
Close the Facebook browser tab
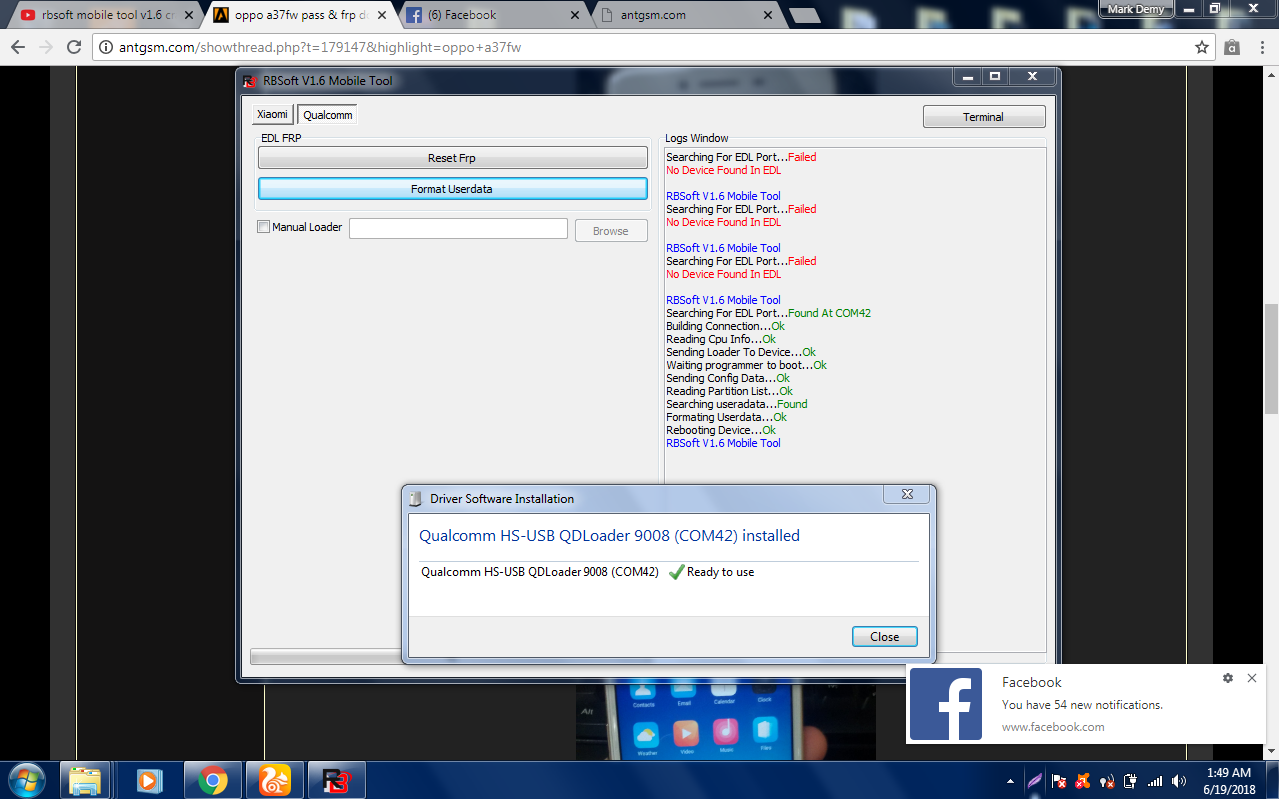pyautogui.click(x=575, y=15)
